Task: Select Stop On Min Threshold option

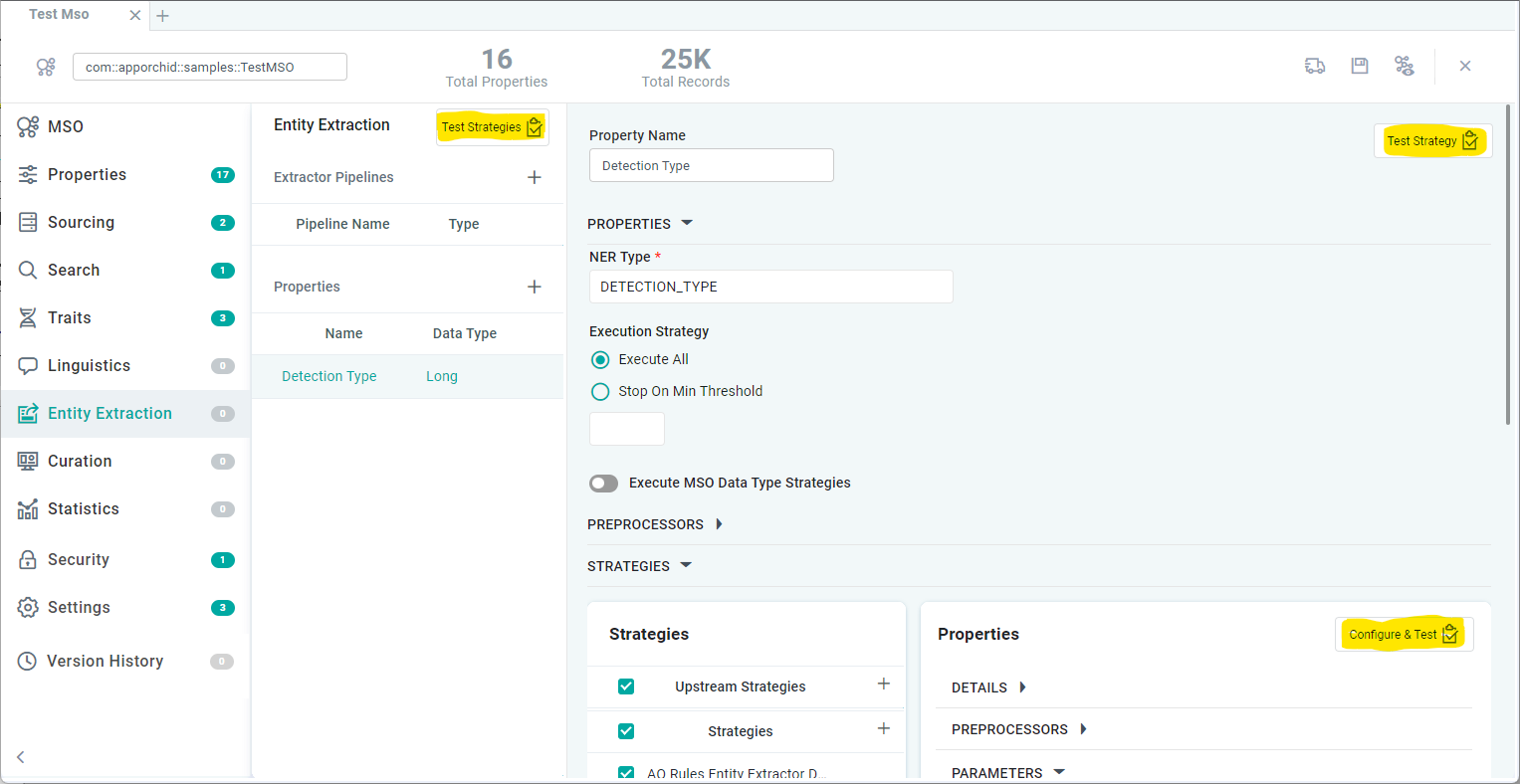Action: click(600, 392)
